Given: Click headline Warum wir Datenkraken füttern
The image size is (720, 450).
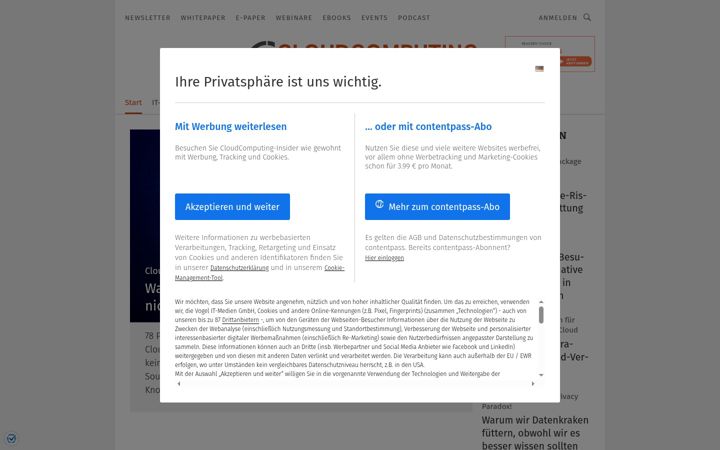Looking at the screenshot, I should pos(535,433).
